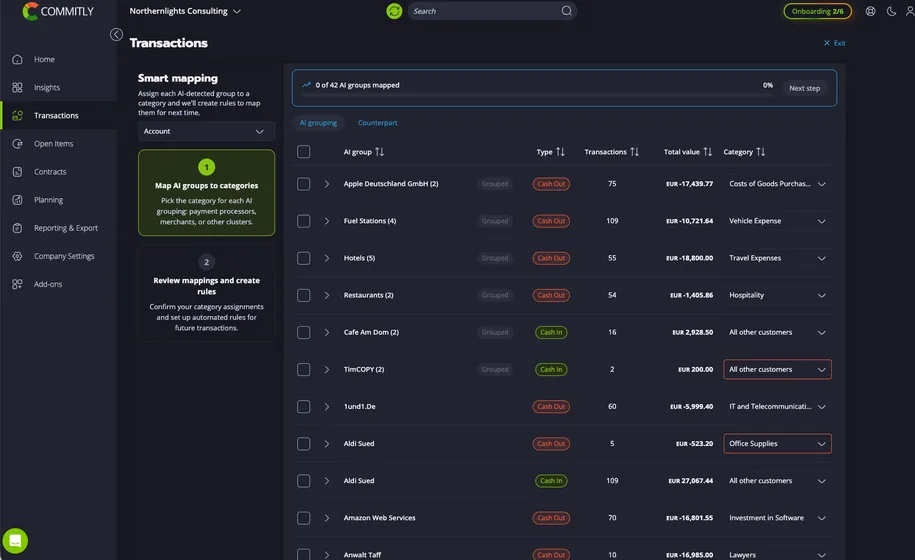Click the Home sidebar icon

[x=18, y=60]
